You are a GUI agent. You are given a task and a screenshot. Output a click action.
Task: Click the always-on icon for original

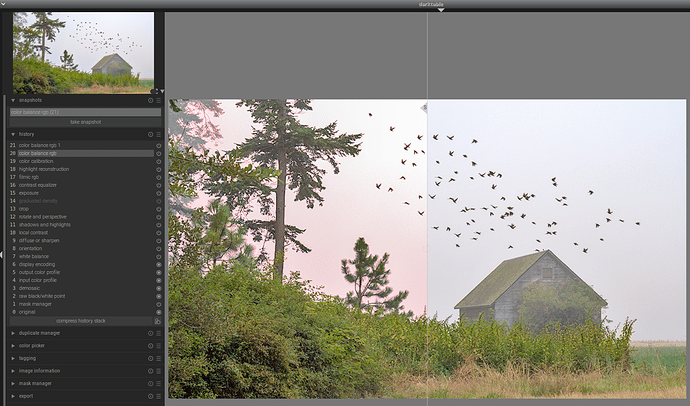pos(158,312)
